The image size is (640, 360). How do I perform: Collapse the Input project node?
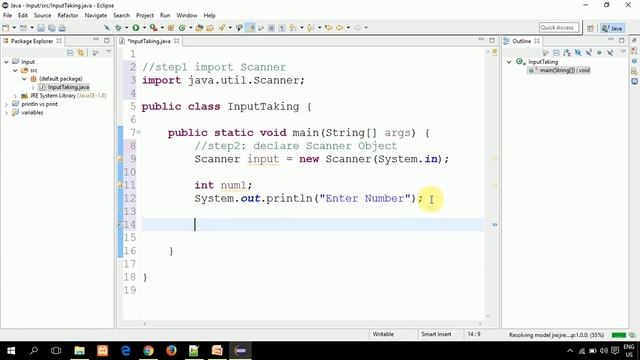pyautogui.click(x=6, y=62)
